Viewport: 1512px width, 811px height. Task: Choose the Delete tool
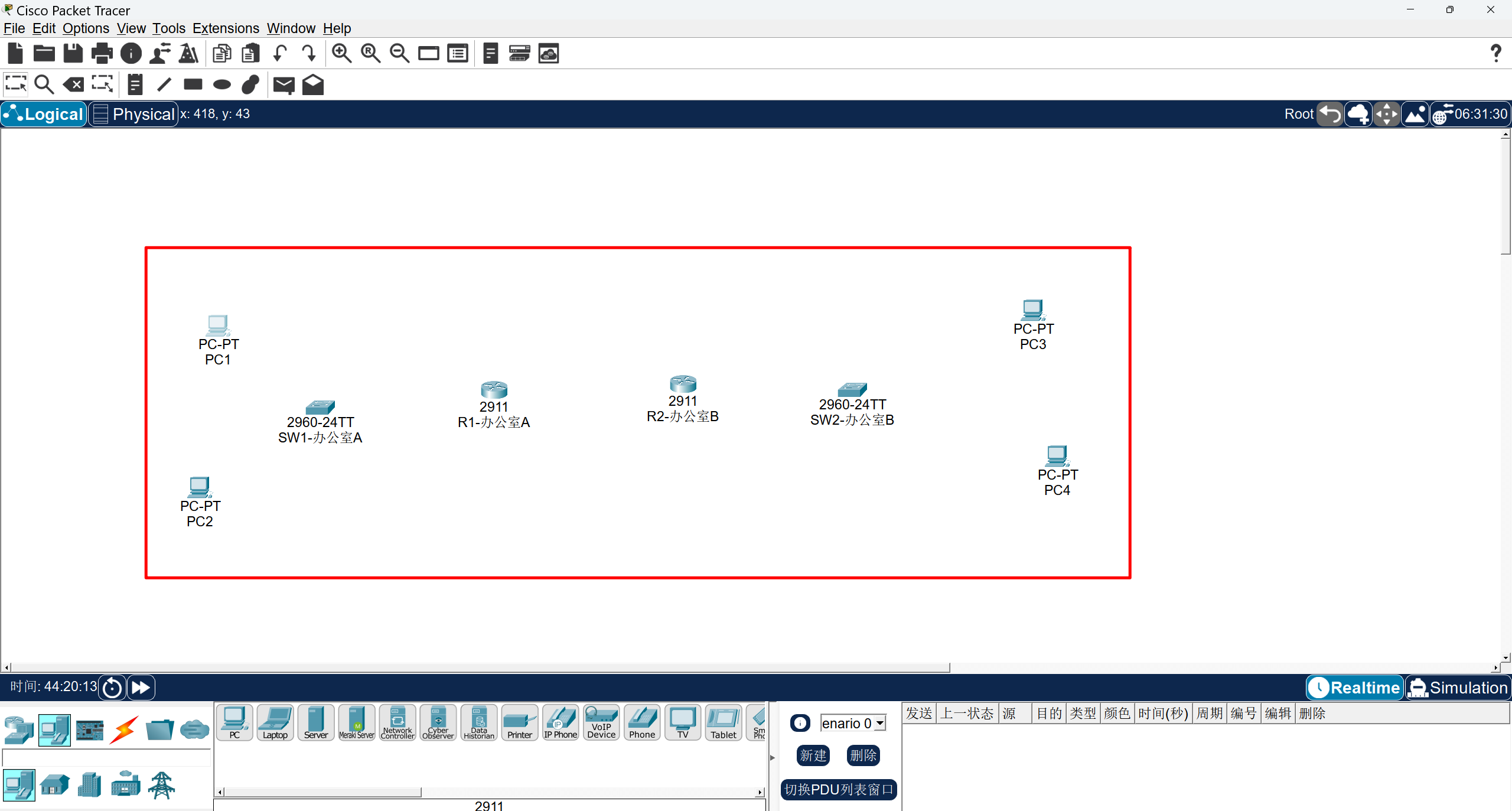(73, 84)
